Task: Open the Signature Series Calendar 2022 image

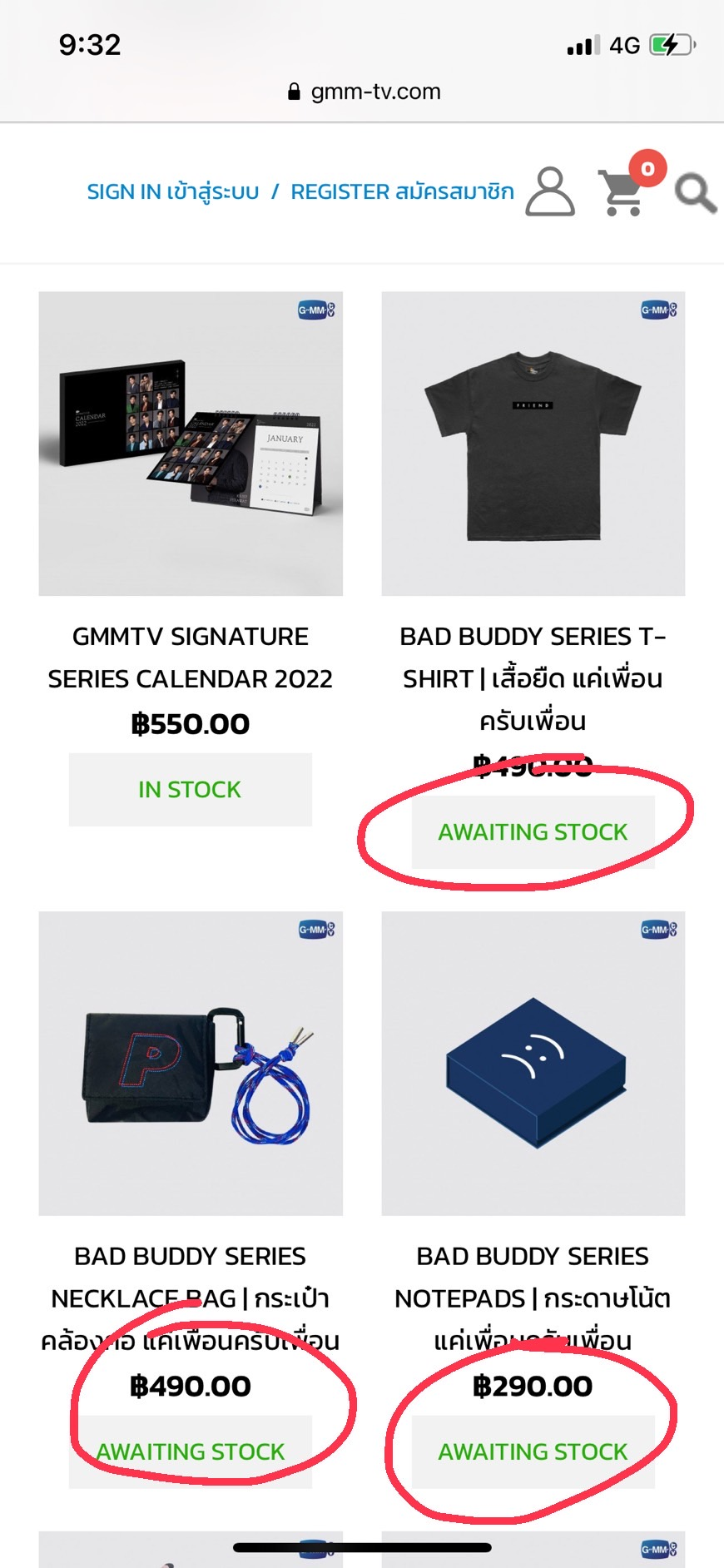Action: pyautogui.click(x=191, y=444)
